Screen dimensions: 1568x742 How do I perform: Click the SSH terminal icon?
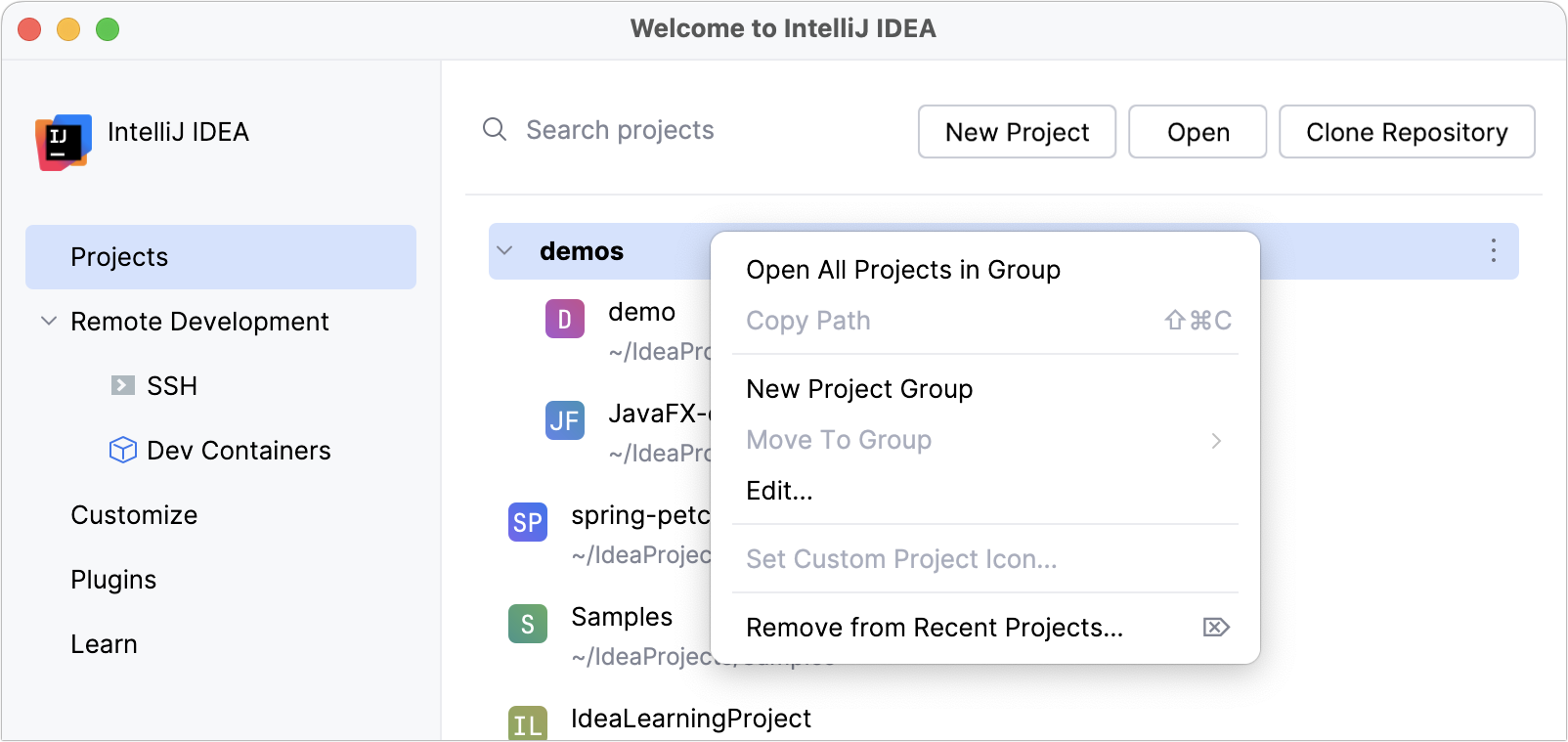(122, 385)
